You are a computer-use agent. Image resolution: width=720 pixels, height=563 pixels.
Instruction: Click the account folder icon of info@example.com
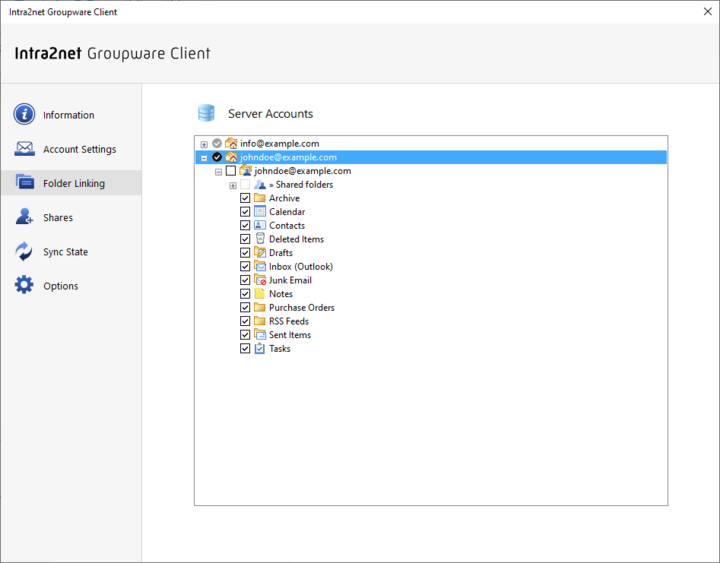(x=231, y=143)
